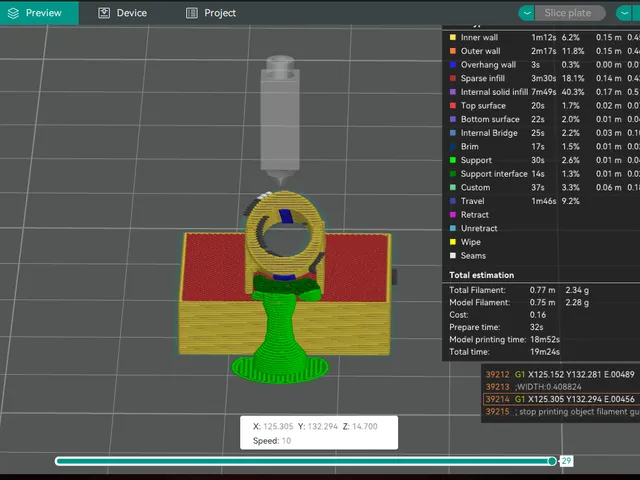Viewport: 640px width, 480px height.
Task: Select Custom legend label
Action: tap(476, 187)
